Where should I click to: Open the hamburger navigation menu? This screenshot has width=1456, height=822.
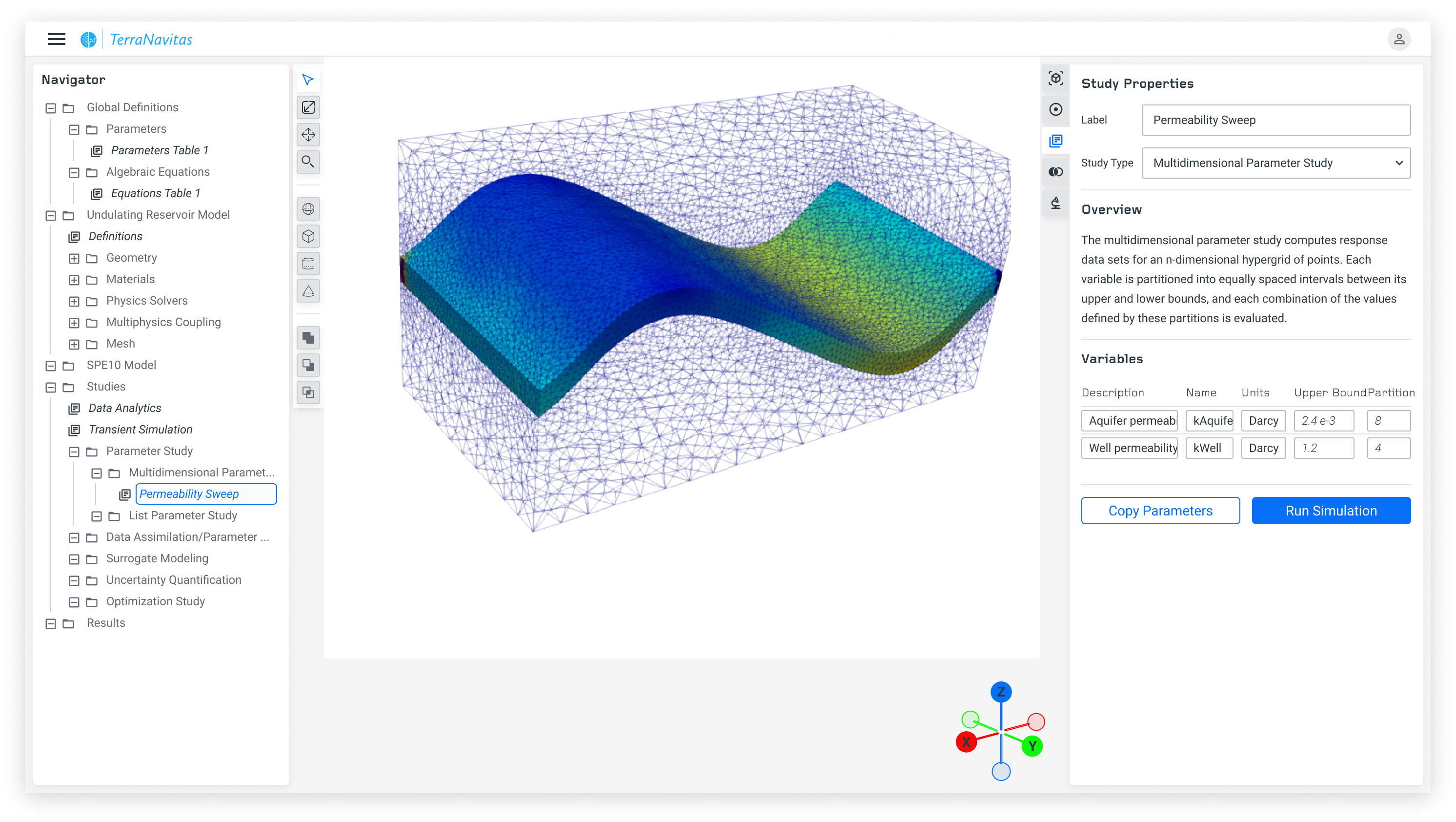tap(56, 39)
